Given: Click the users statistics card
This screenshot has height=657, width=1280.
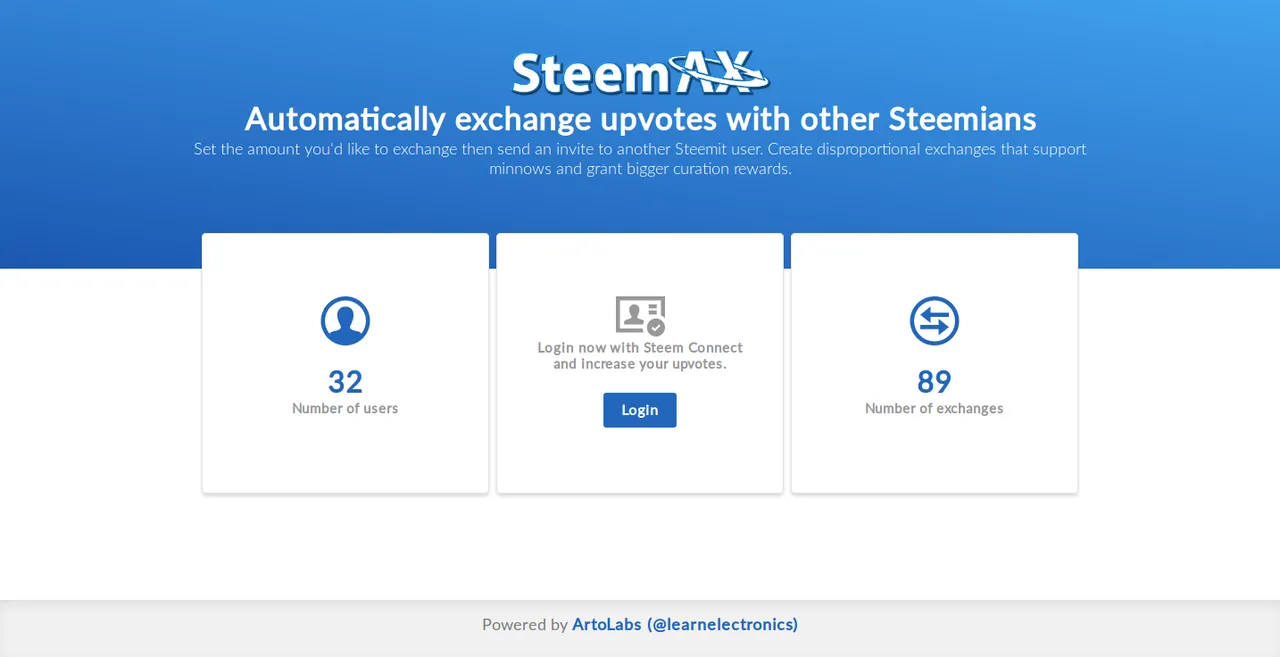Looking at the screenshot, I should point(345,363).
